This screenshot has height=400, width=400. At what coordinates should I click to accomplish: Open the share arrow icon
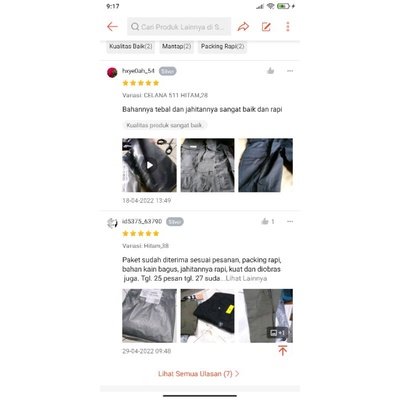[243, 27]
